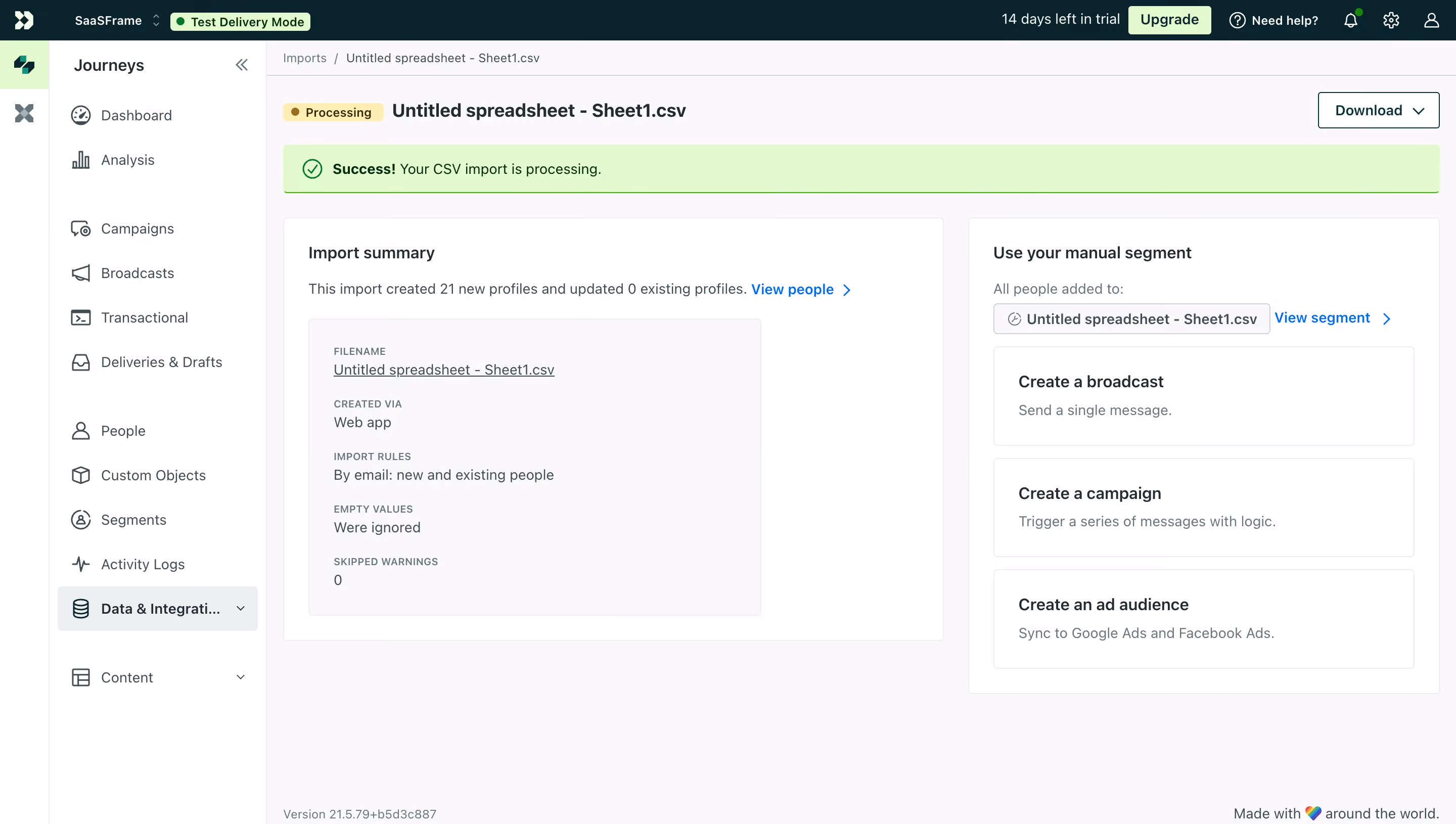Open Broadcasts menu item

tap(157, 273)
